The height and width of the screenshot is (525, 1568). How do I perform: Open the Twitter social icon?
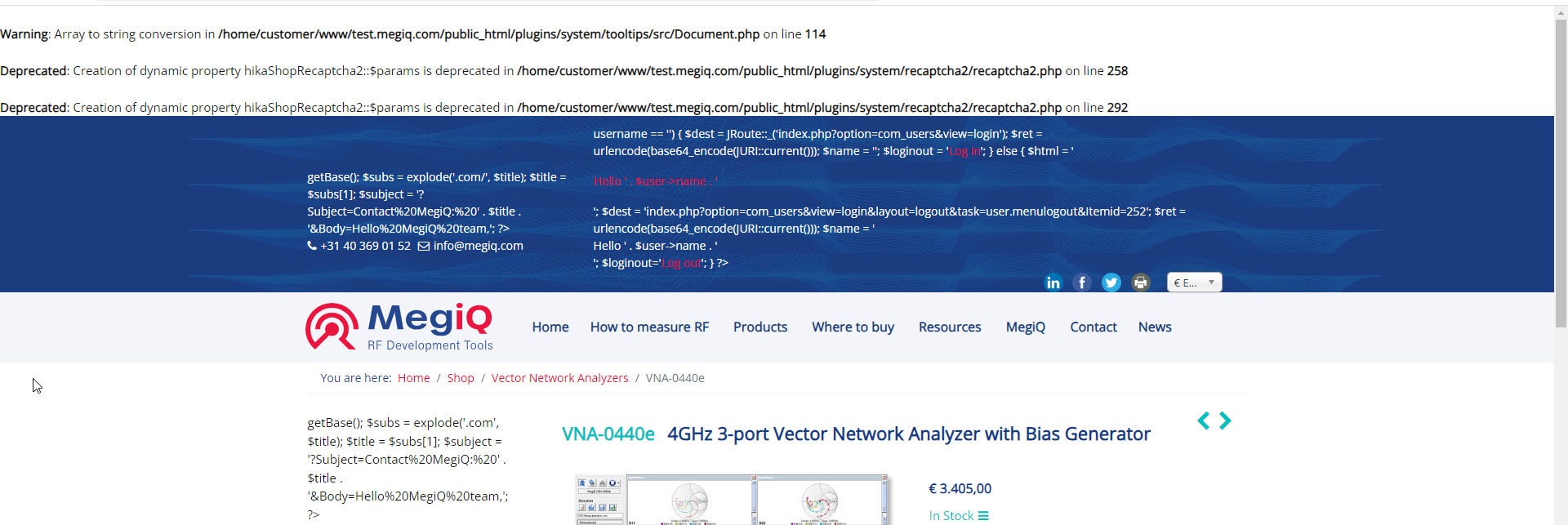click(x=1111, y=283)
